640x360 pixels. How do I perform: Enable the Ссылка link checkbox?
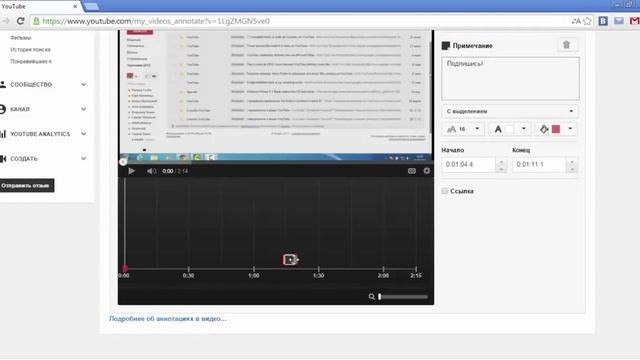[444, 191]
